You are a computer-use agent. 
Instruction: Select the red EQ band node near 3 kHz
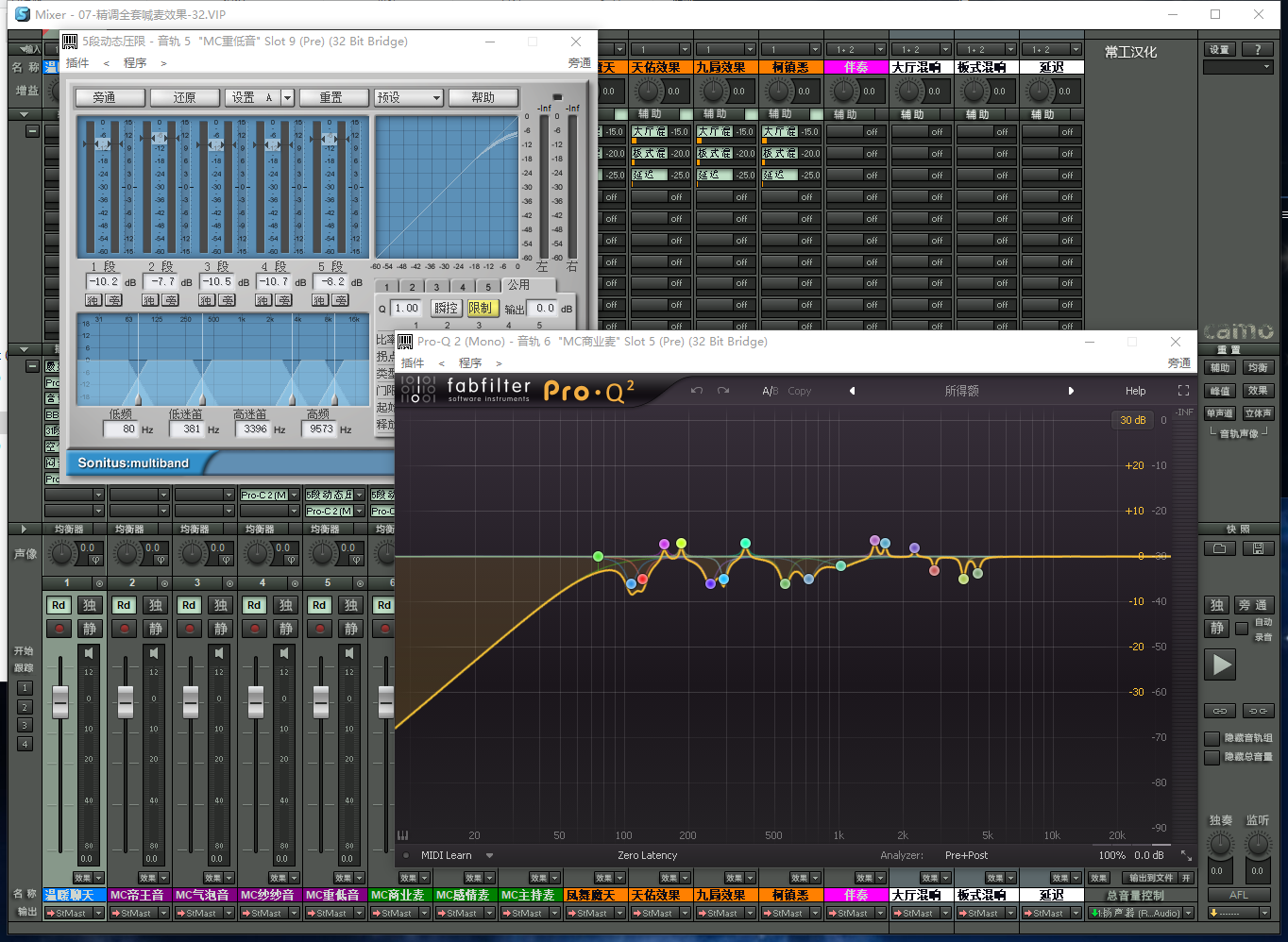(x=934, y=570)
